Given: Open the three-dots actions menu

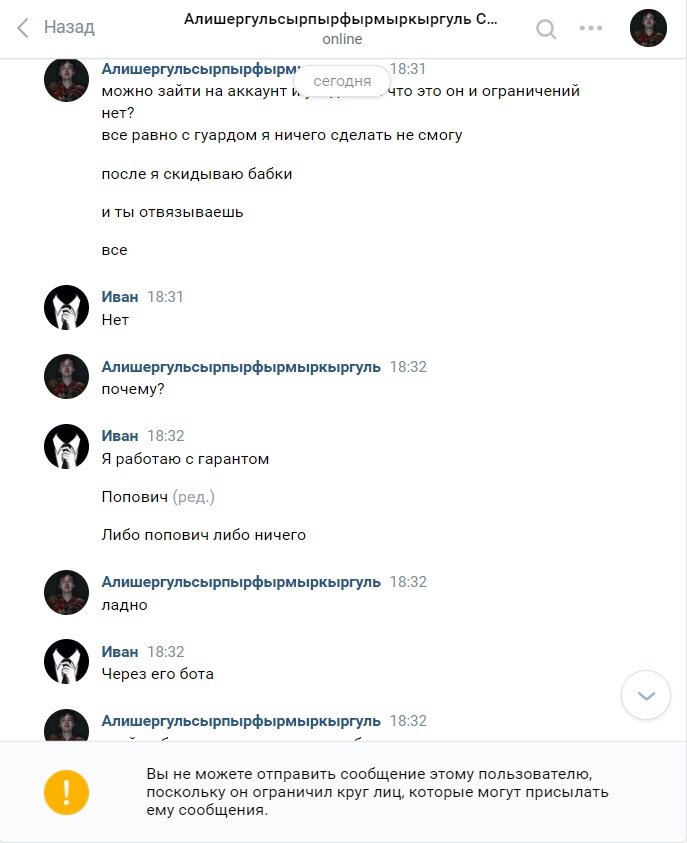Looking at the screenshot, I should click(x=591, y=28).
